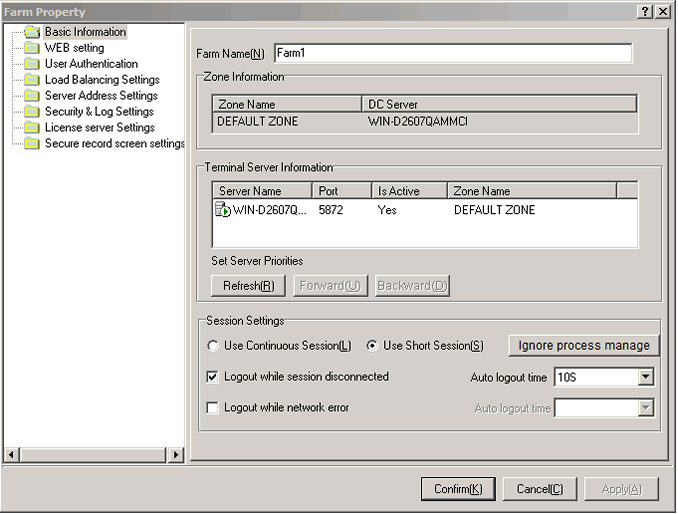Click the Load Balancing Settings folder icon
The height and width of the screenshot is (514, 678).
[x=32, y=80]
